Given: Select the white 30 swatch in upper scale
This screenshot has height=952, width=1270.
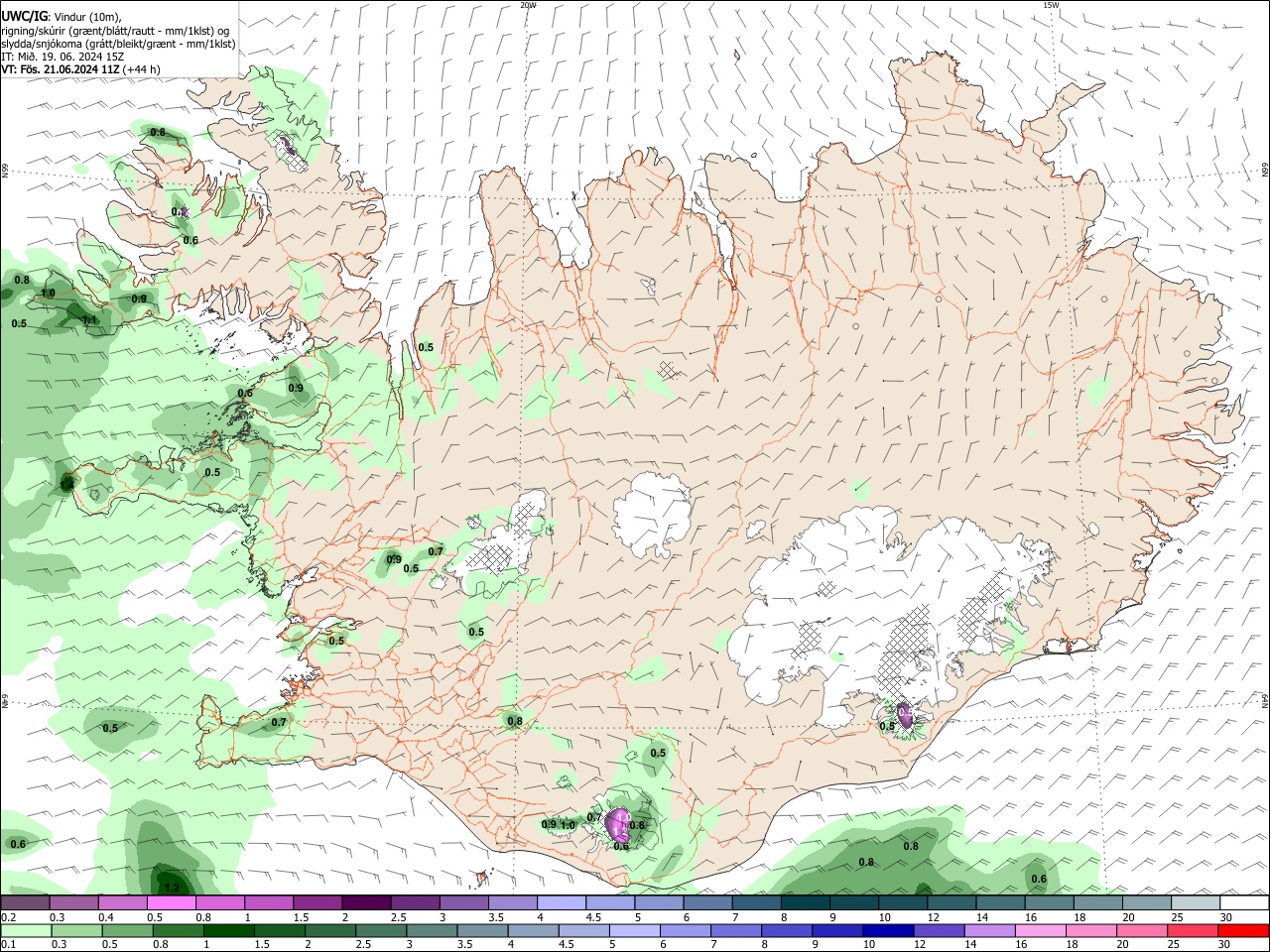Looking at the screenshot, I should point(1245,903).
